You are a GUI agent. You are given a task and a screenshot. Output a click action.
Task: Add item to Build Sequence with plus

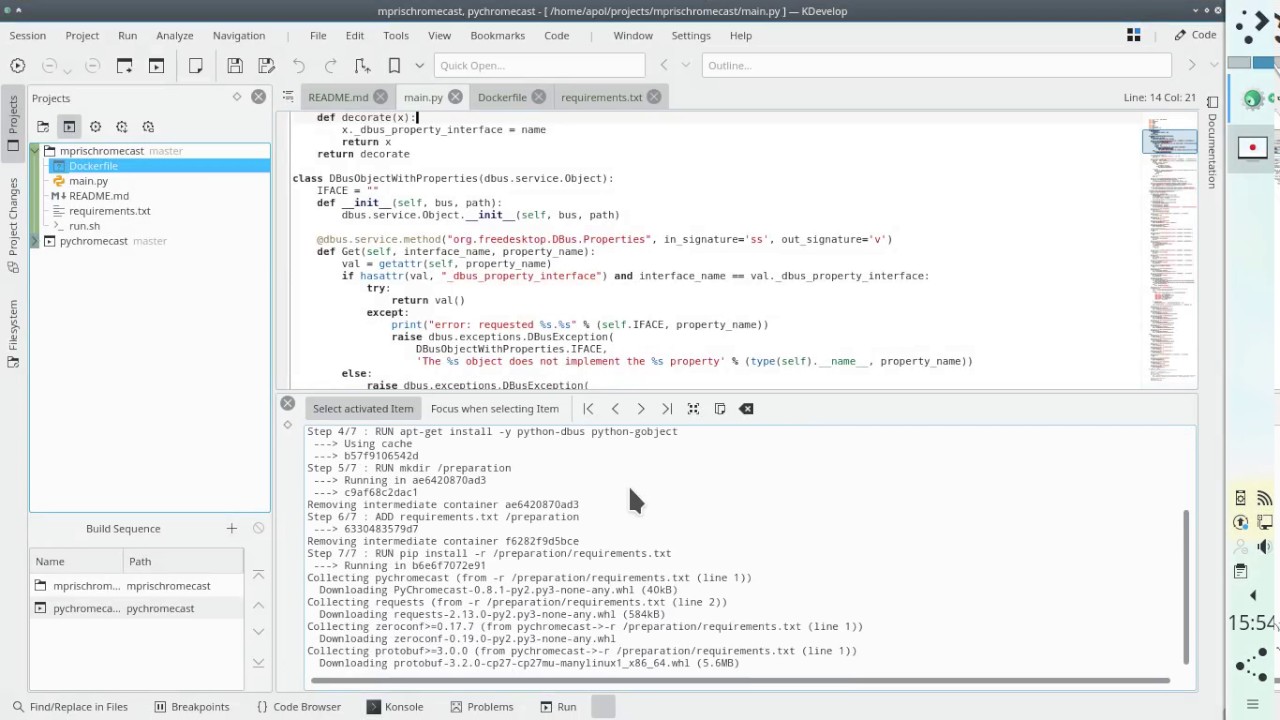[x=232, y=528]
